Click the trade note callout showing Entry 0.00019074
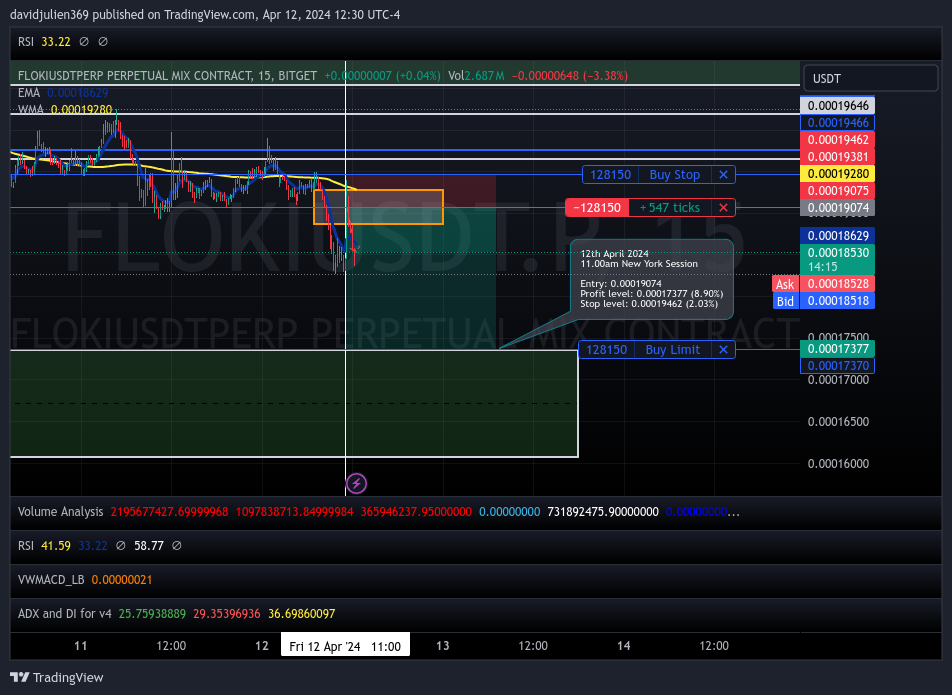 [651, 279]
